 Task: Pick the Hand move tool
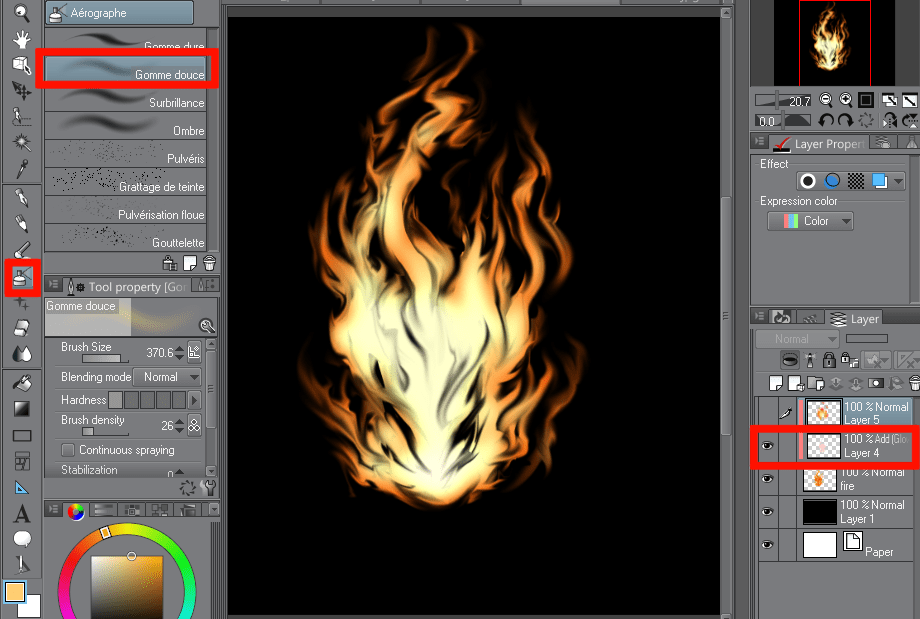point(22,39)
